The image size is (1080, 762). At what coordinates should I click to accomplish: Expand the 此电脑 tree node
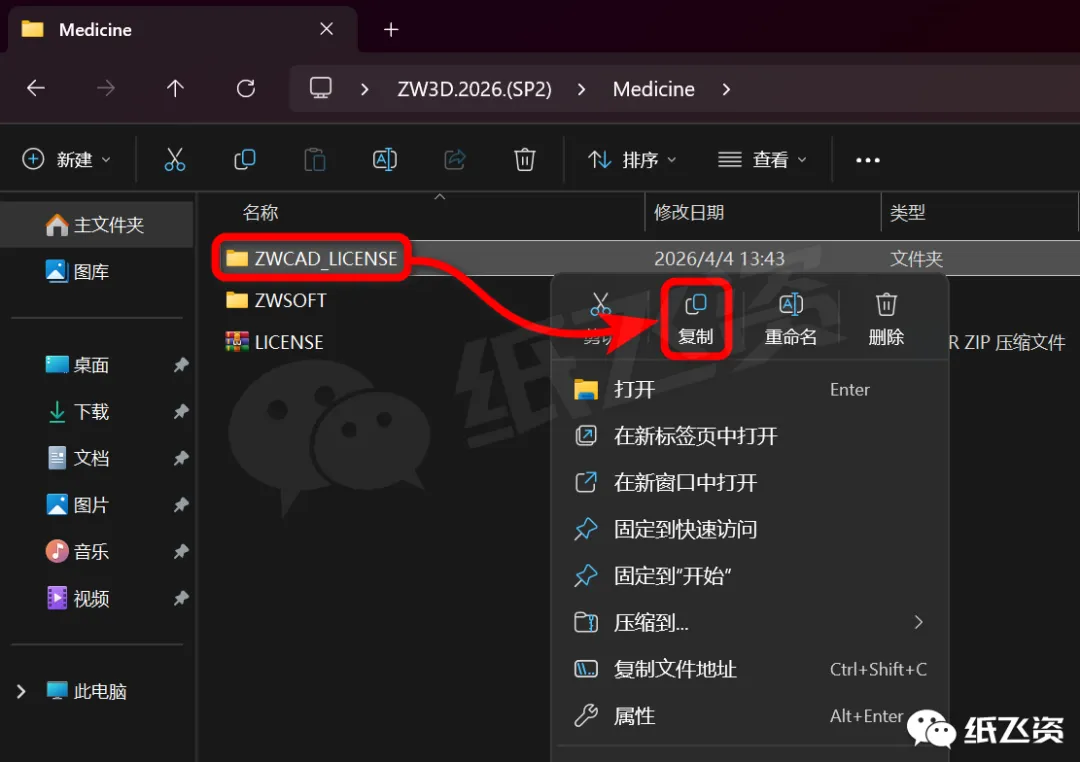(21, 691)
